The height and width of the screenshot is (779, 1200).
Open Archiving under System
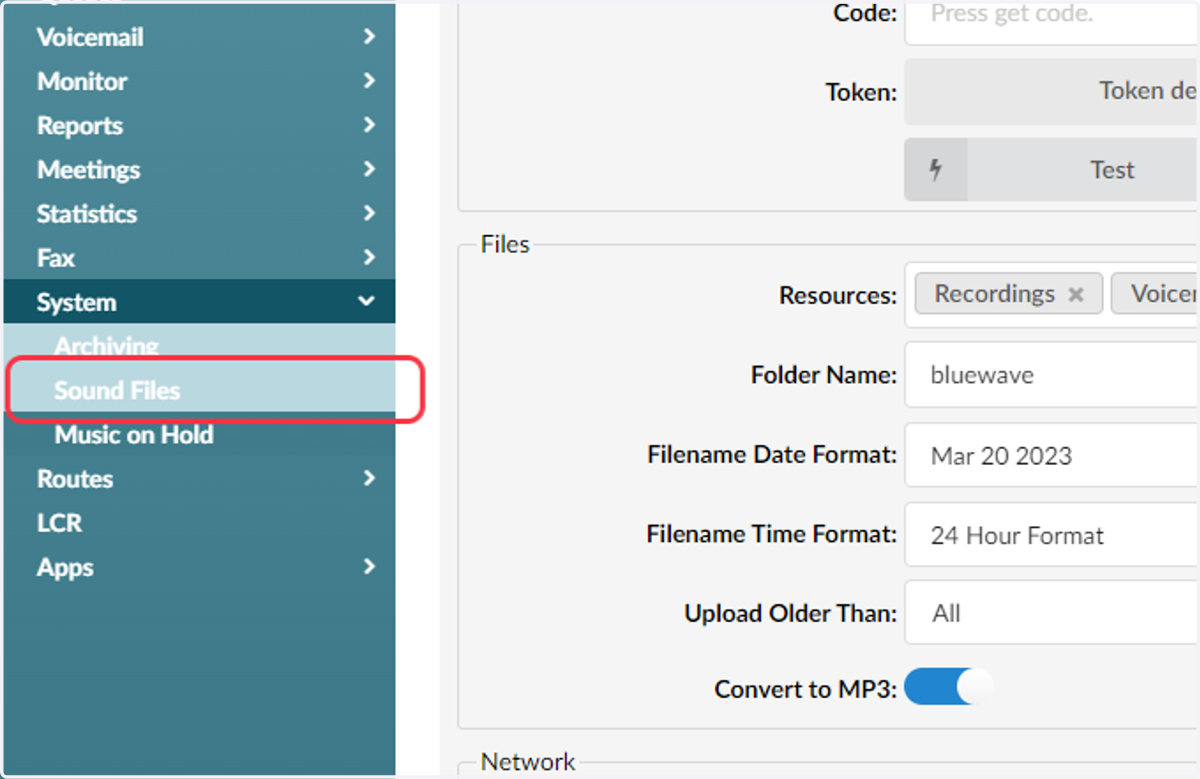(x=200, y=345)
